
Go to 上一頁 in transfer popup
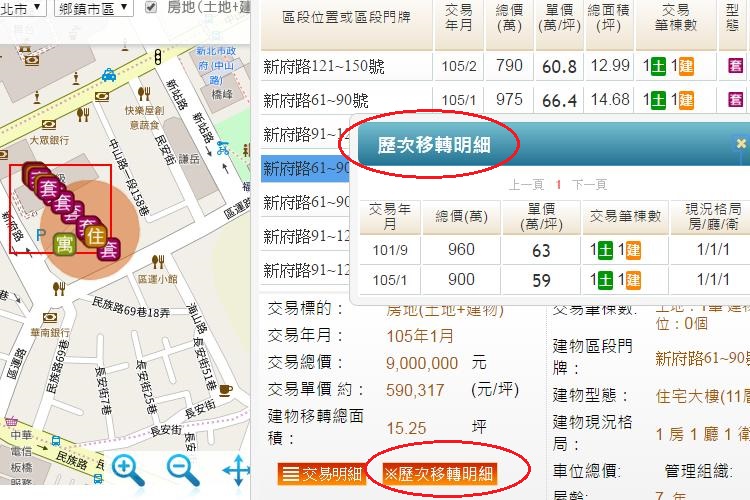[x=526, y=185]
